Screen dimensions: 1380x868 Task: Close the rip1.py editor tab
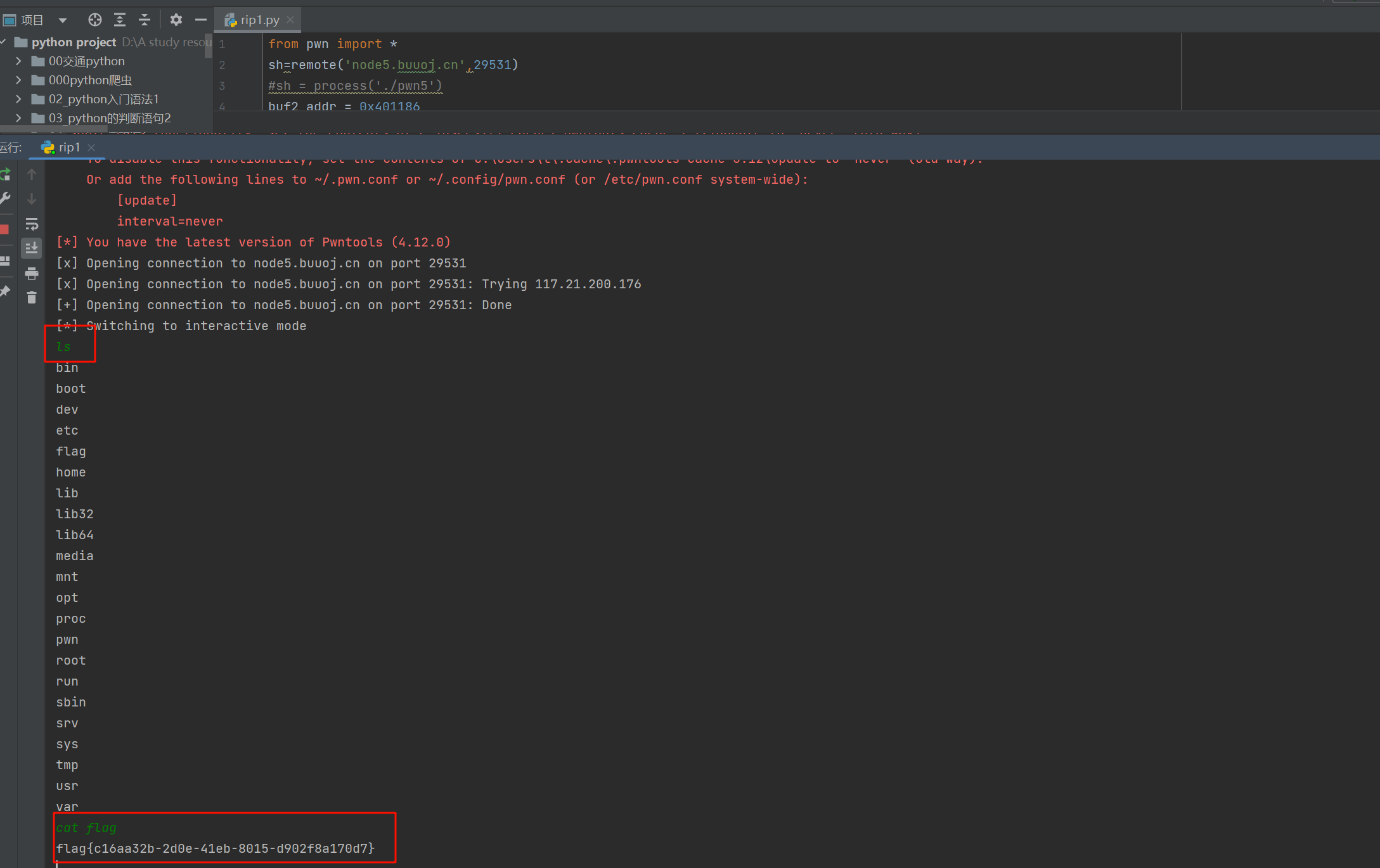(x=290, y=20)
